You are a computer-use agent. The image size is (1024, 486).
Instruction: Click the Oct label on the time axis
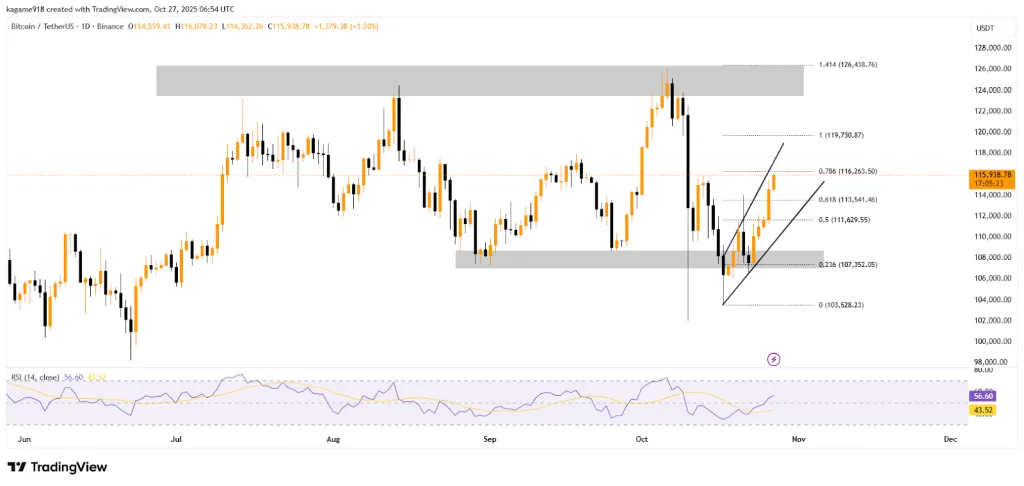click(x=641, y=438)
